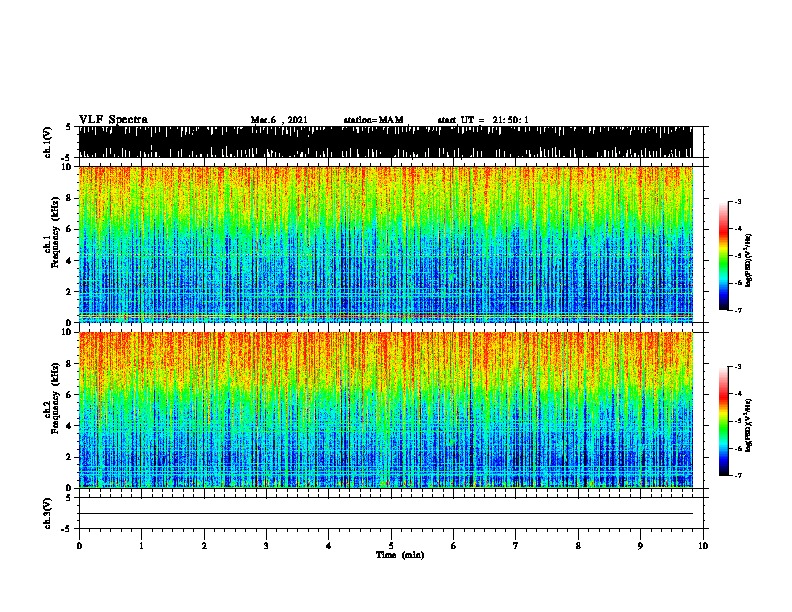Click the ch.2 spectrogram color scale bar

click(723, 421)
